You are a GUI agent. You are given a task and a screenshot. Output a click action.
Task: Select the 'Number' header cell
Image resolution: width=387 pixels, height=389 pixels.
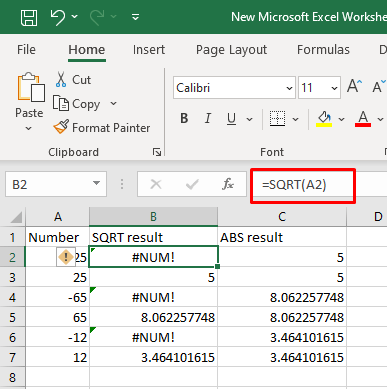(x=58, y=237)
